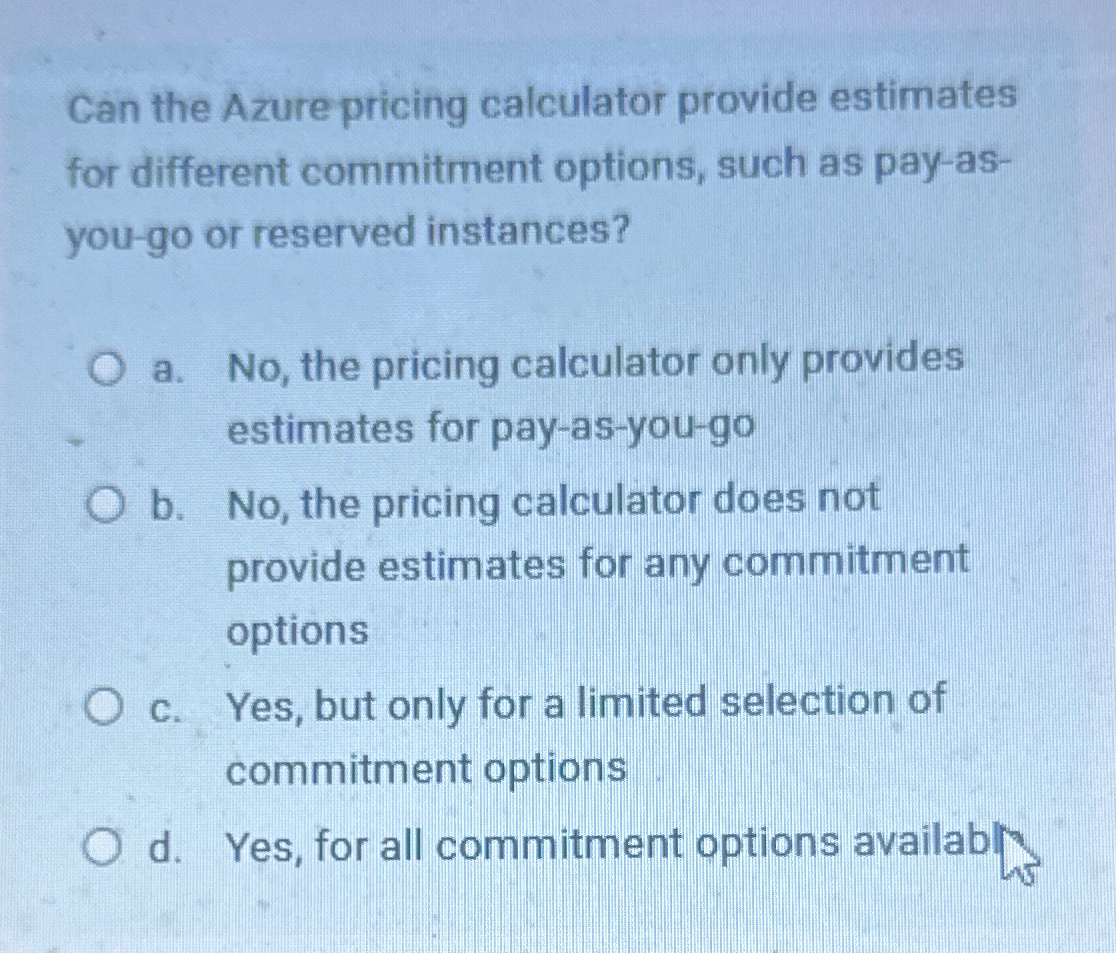
Task: Choose answer a about pay-as-you-go only
Action: point(595,395)
